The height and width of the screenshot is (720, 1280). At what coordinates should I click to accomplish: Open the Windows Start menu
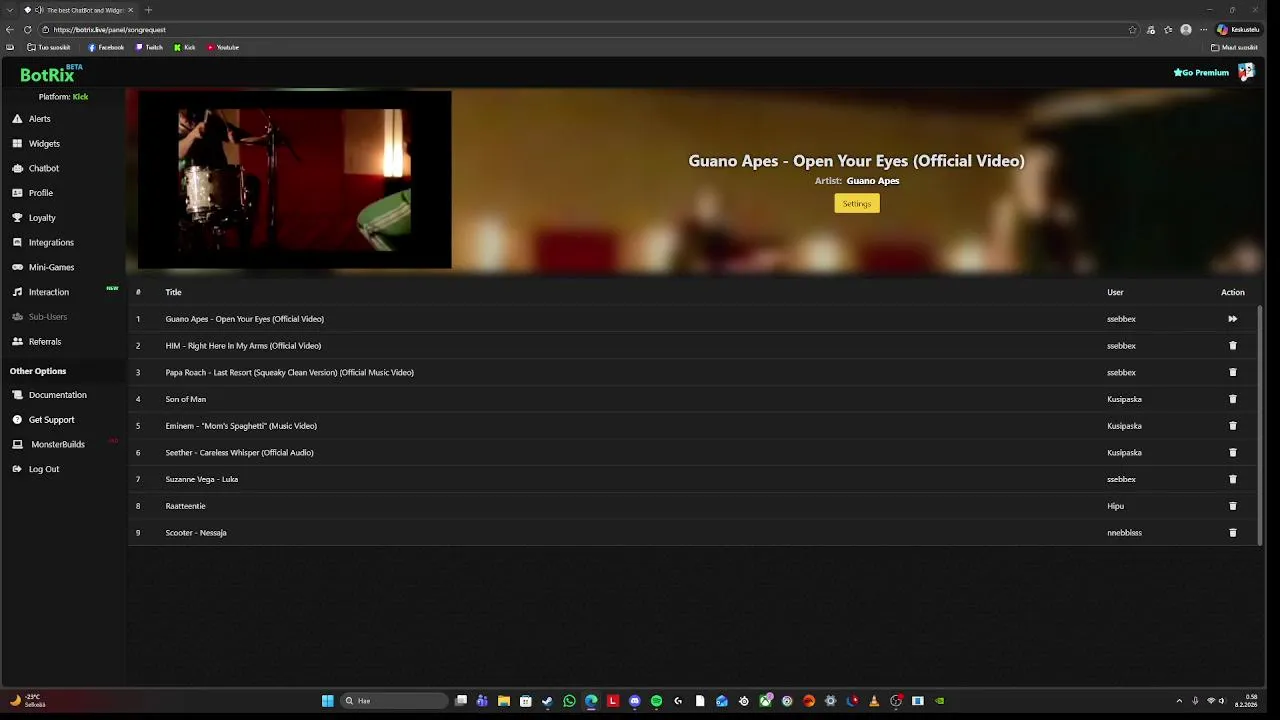coord(327,701)
